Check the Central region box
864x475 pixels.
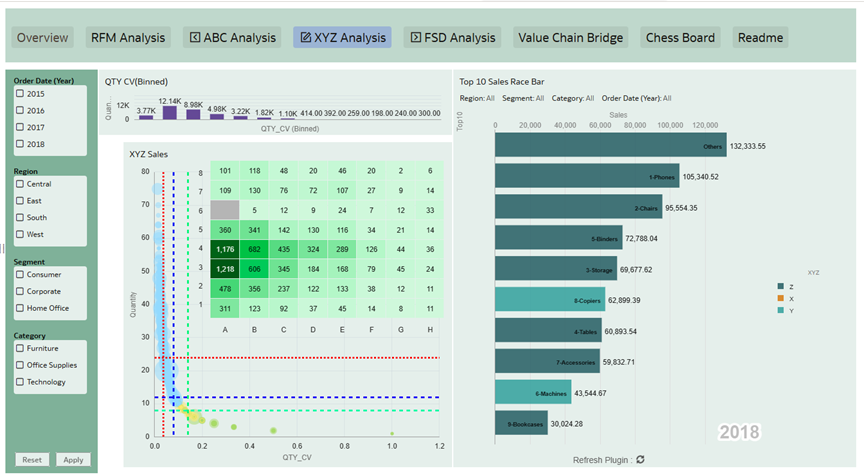(20, 184)
